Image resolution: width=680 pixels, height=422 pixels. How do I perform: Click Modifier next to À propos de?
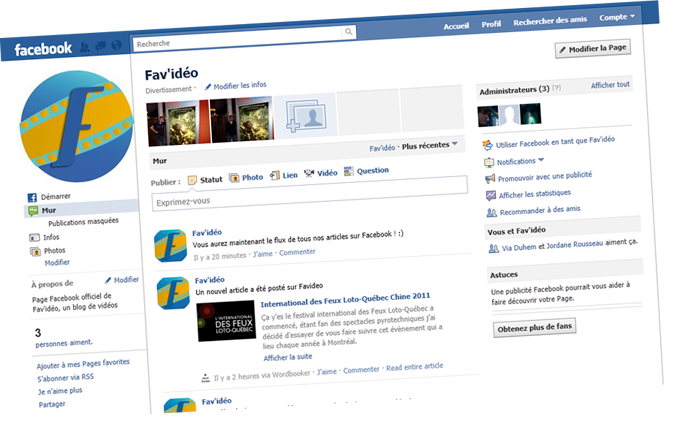pos(122,280)
